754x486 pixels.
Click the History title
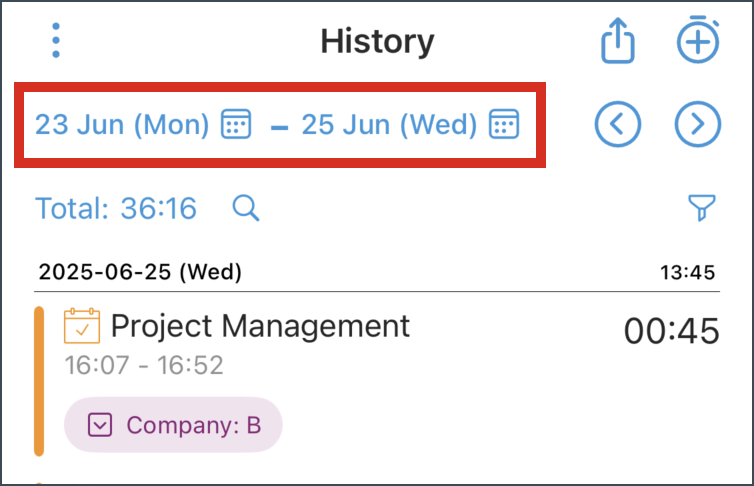click(377, 41)
